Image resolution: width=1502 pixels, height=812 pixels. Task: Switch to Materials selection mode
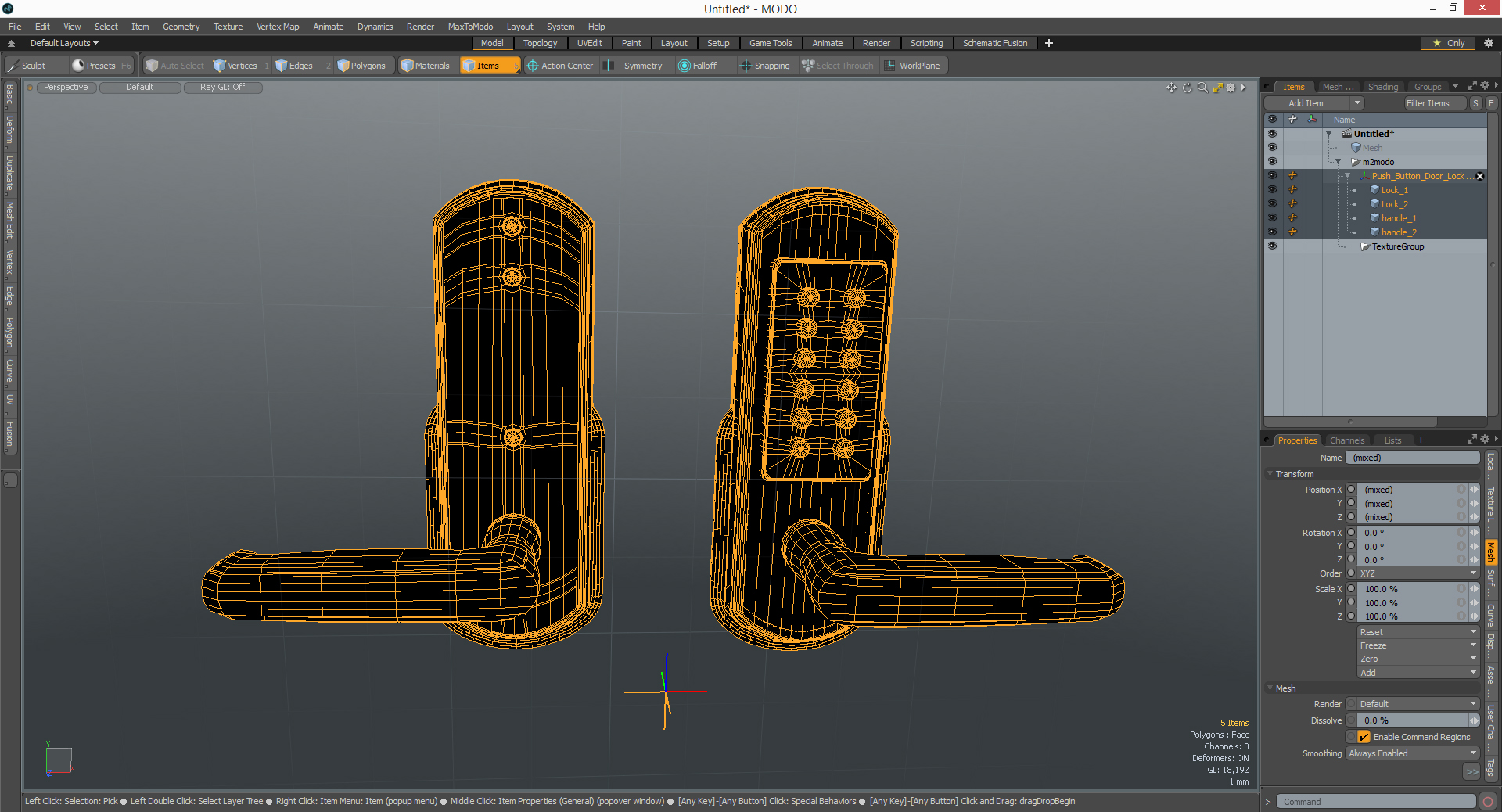point(426,66)
